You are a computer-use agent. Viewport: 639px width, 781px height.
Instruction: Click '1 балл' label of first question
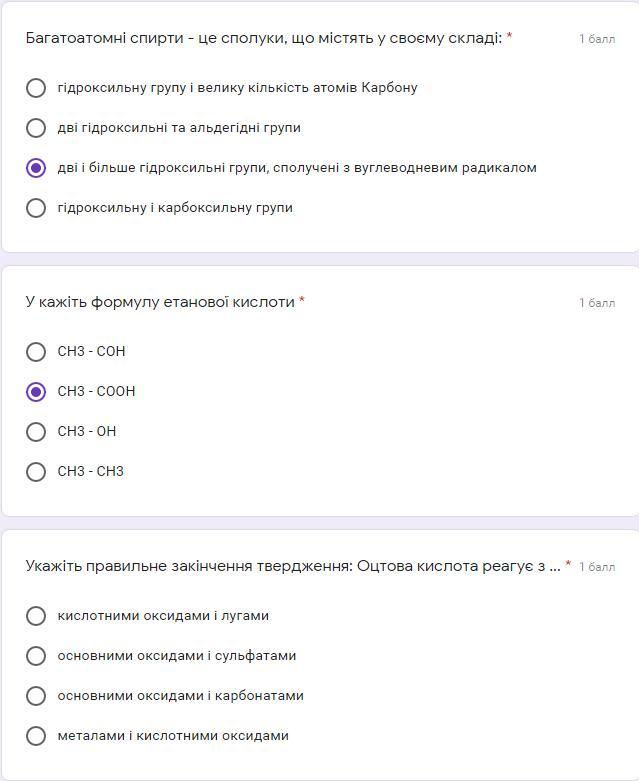597,39
